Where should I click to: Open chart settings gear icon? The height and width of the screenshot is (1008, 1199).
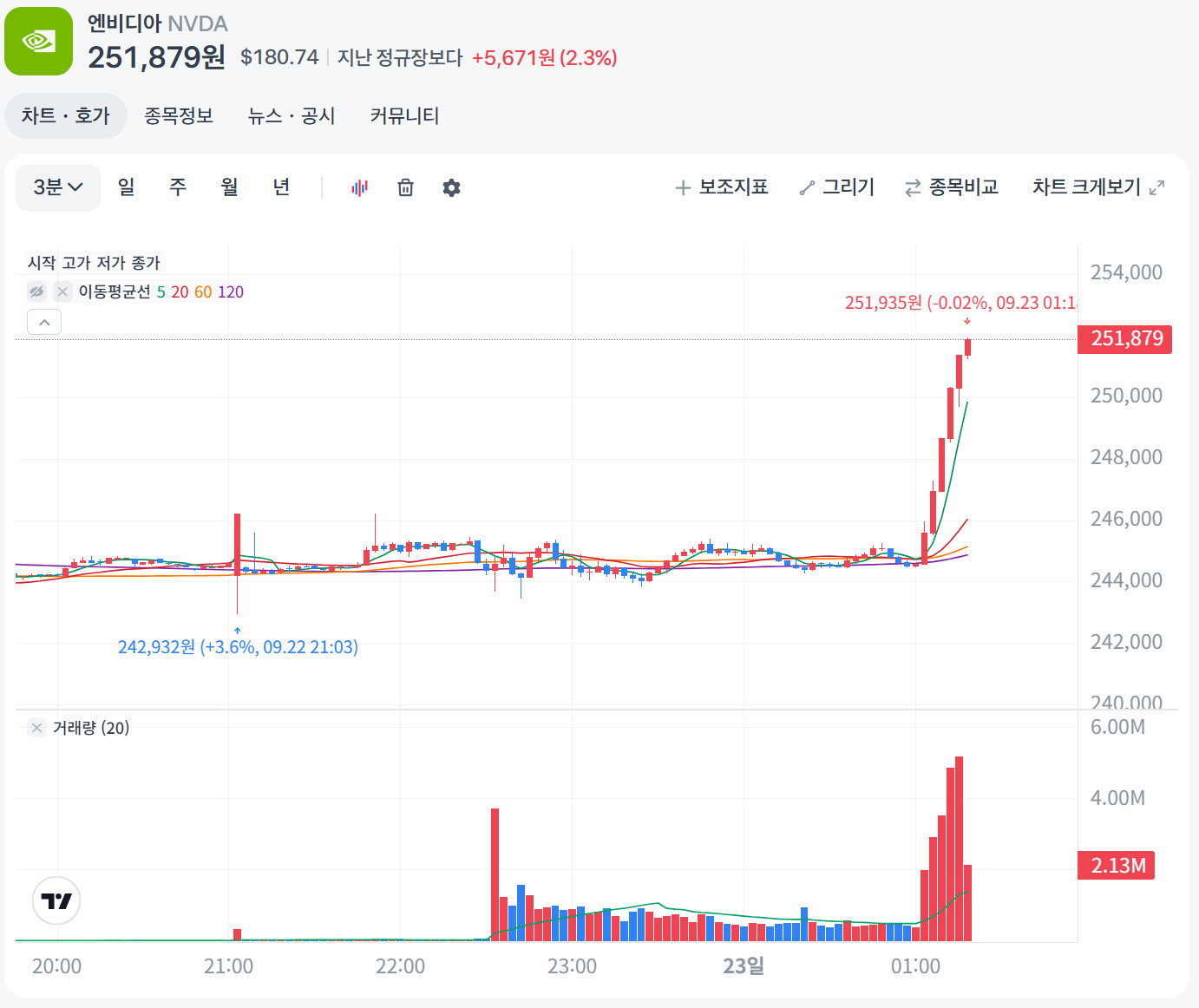451,187
